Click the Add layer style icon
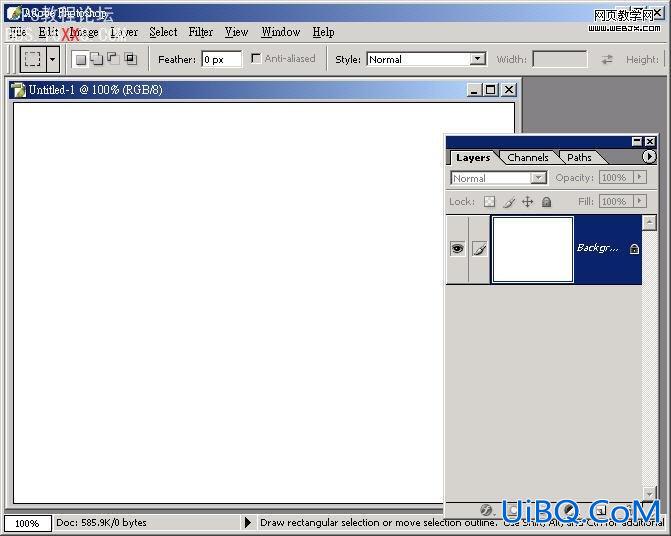Screen dimensions: 671x536 click(486, 509)
